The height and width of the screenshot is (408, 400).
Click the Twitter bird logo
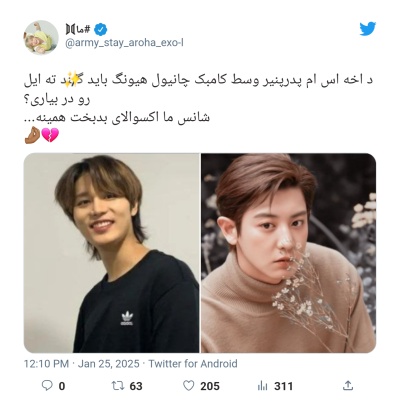click(368, 29)
